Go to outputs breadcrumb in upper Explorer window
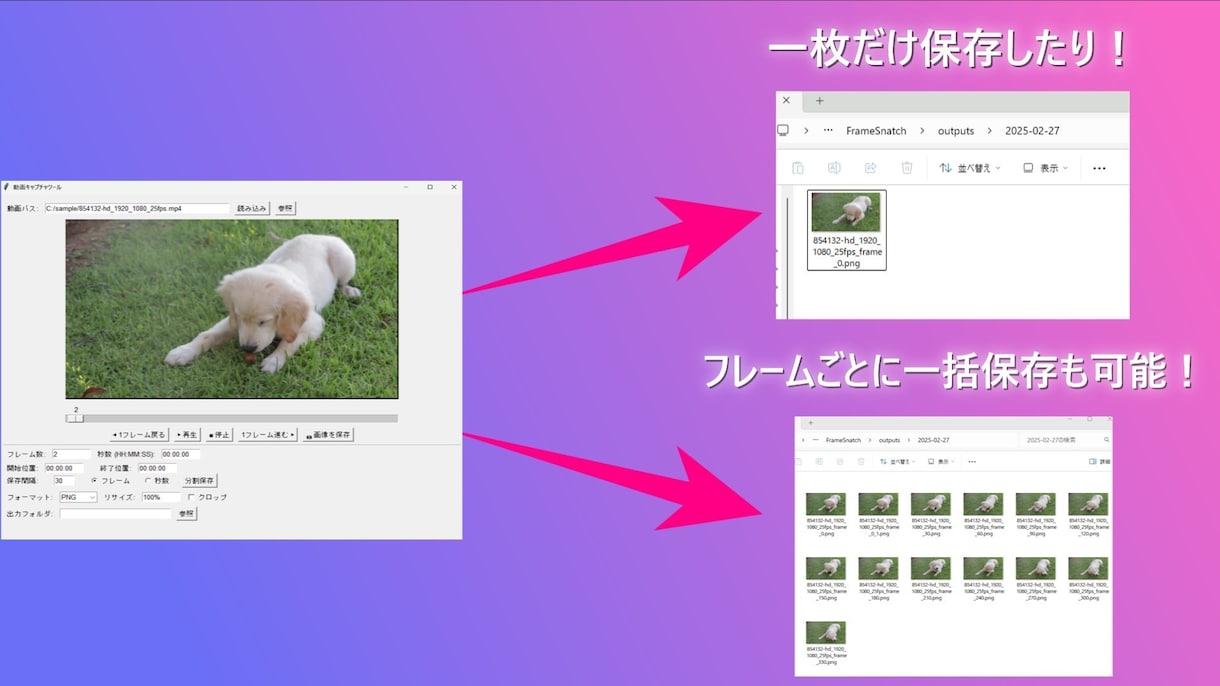 [956, 131]
